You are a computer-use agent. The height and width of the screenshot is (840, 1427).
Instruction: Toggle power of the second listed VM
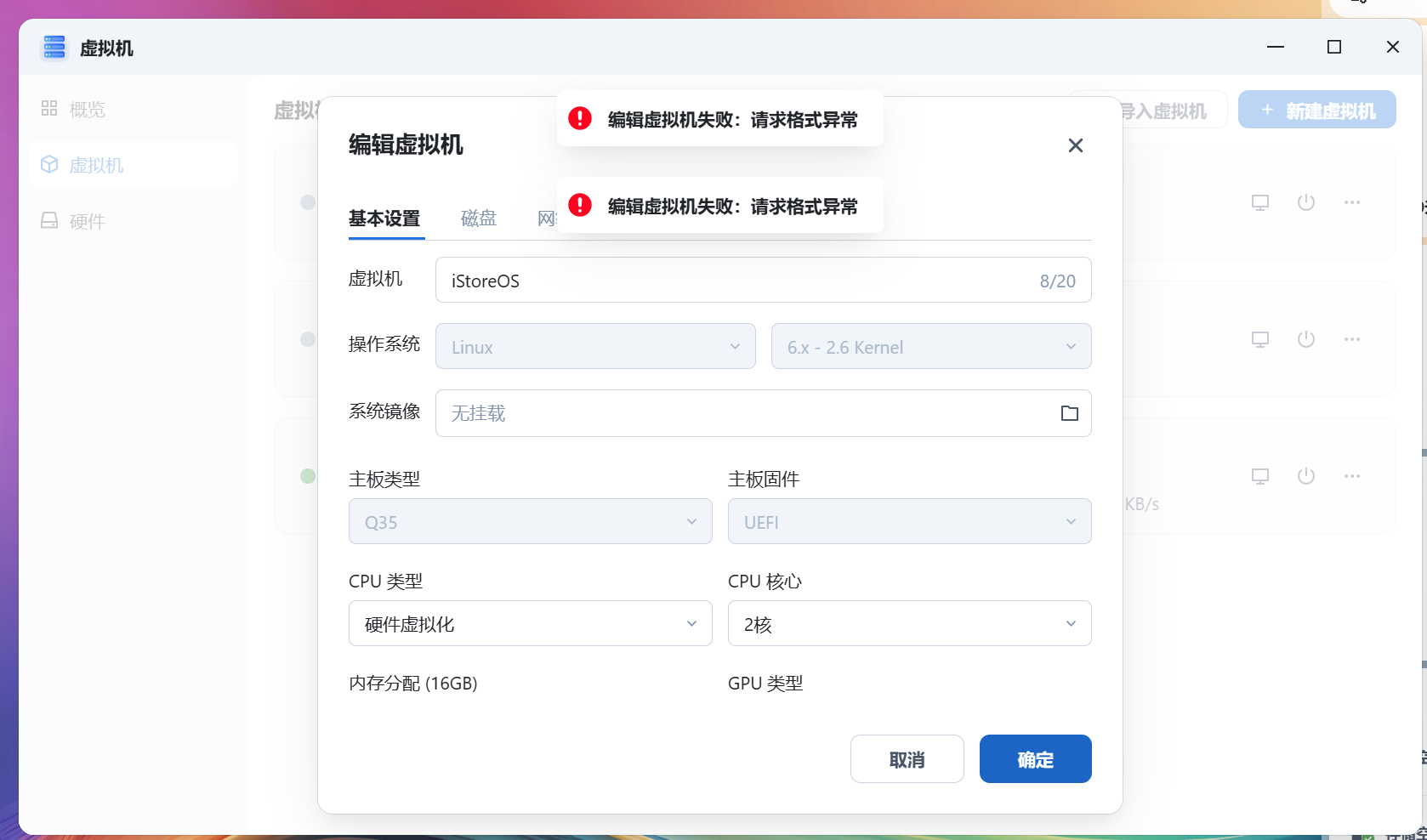(1306, 339)
